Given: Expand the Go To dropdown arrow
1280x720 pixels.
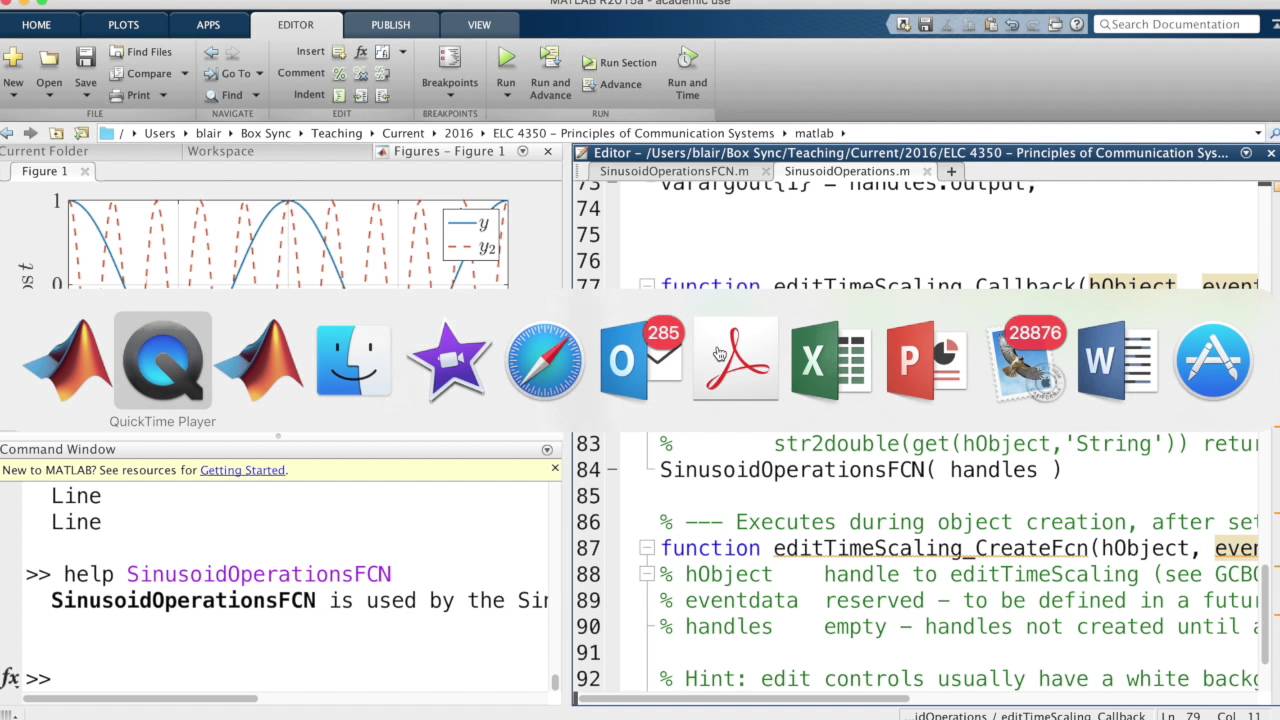Looking at the screenshot, I should pyautogui.click(x=259, y=74).
